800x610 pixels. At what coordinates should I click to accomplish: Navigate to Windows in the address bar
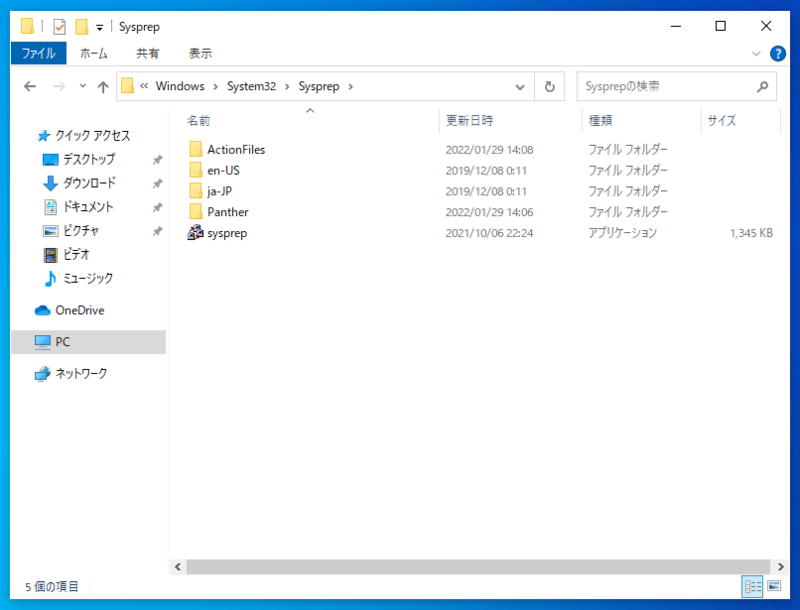coord(180,86)
